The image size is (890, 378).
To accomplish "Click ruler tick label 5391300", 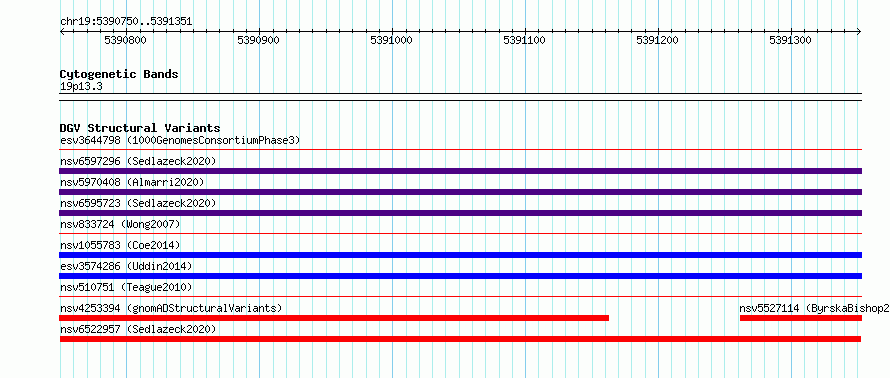I will pos(791,40).
